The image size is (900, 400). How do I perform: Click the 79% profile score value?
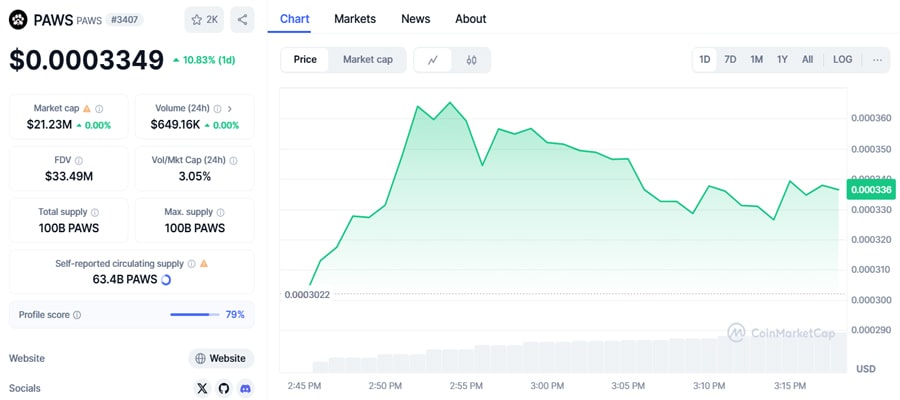pos(235,315)
